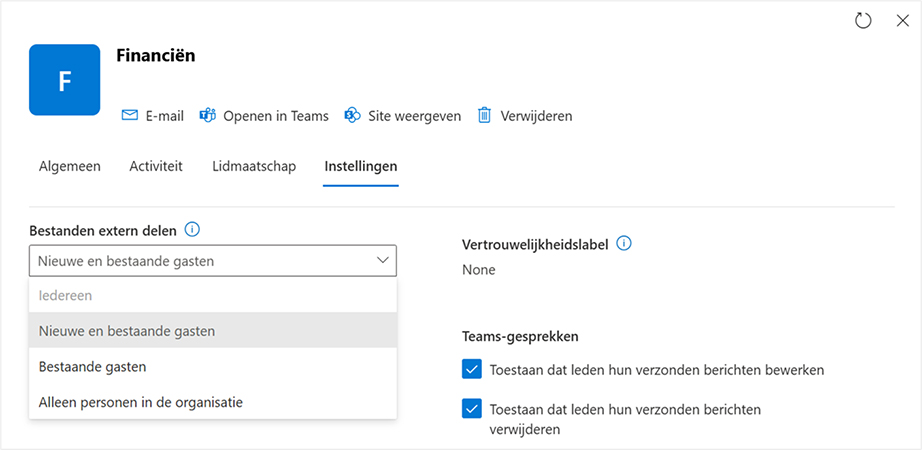This screenshot has width=922, height=450.
Task: Uncheck allow members to delete sent messages
Action: [472, 409]
